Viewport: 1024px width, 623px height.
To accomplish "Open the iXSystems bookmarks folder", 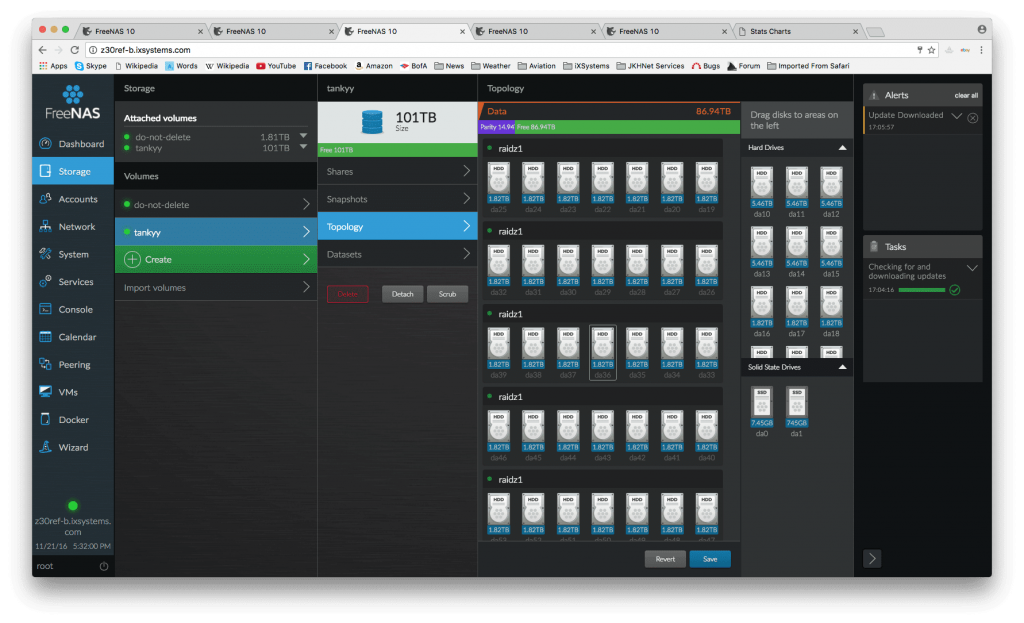I will (586, 66).
